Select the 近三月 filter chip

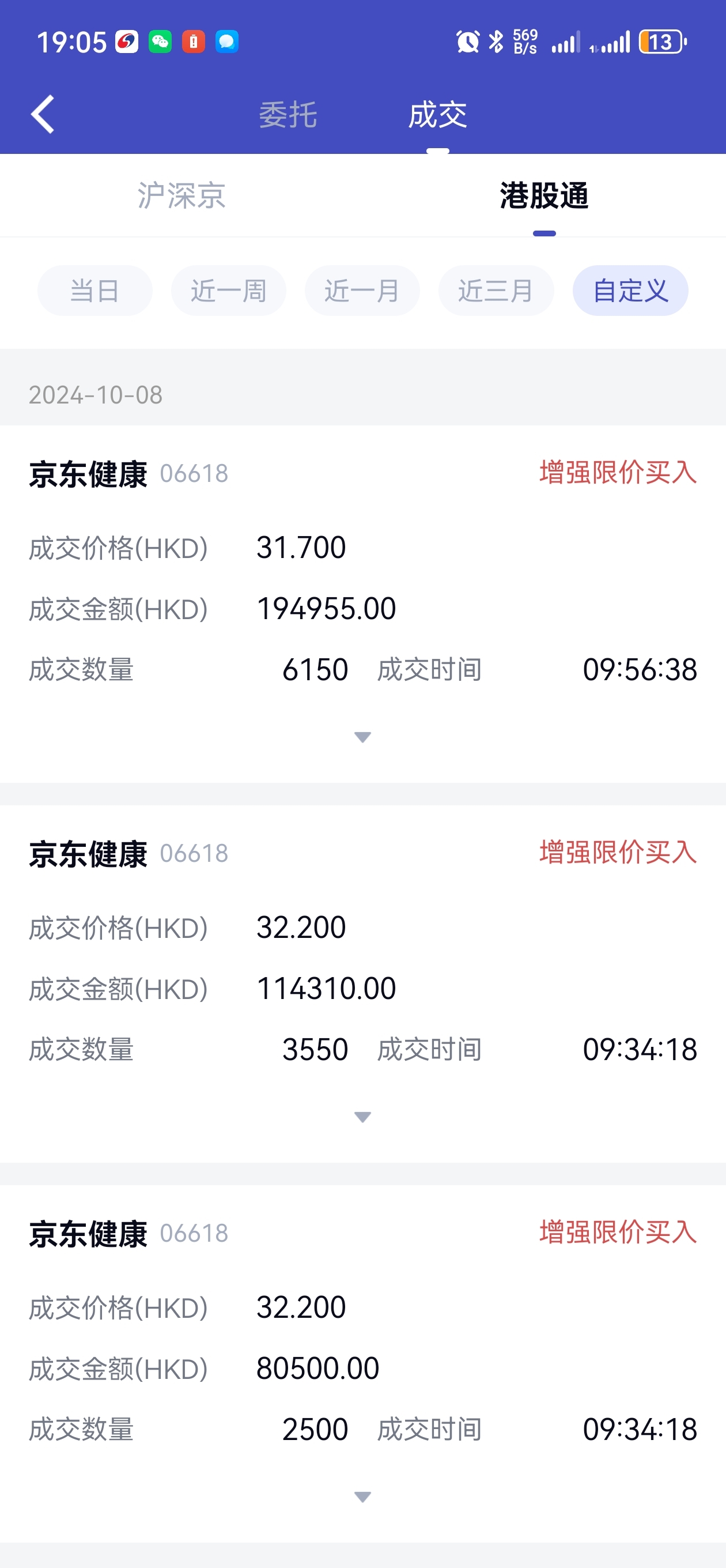pos(496,291)
